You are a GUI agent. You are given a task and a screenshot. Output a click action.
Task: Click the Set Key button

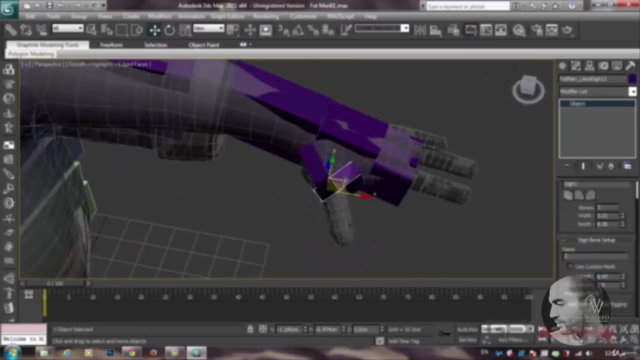tap(467, 340)
